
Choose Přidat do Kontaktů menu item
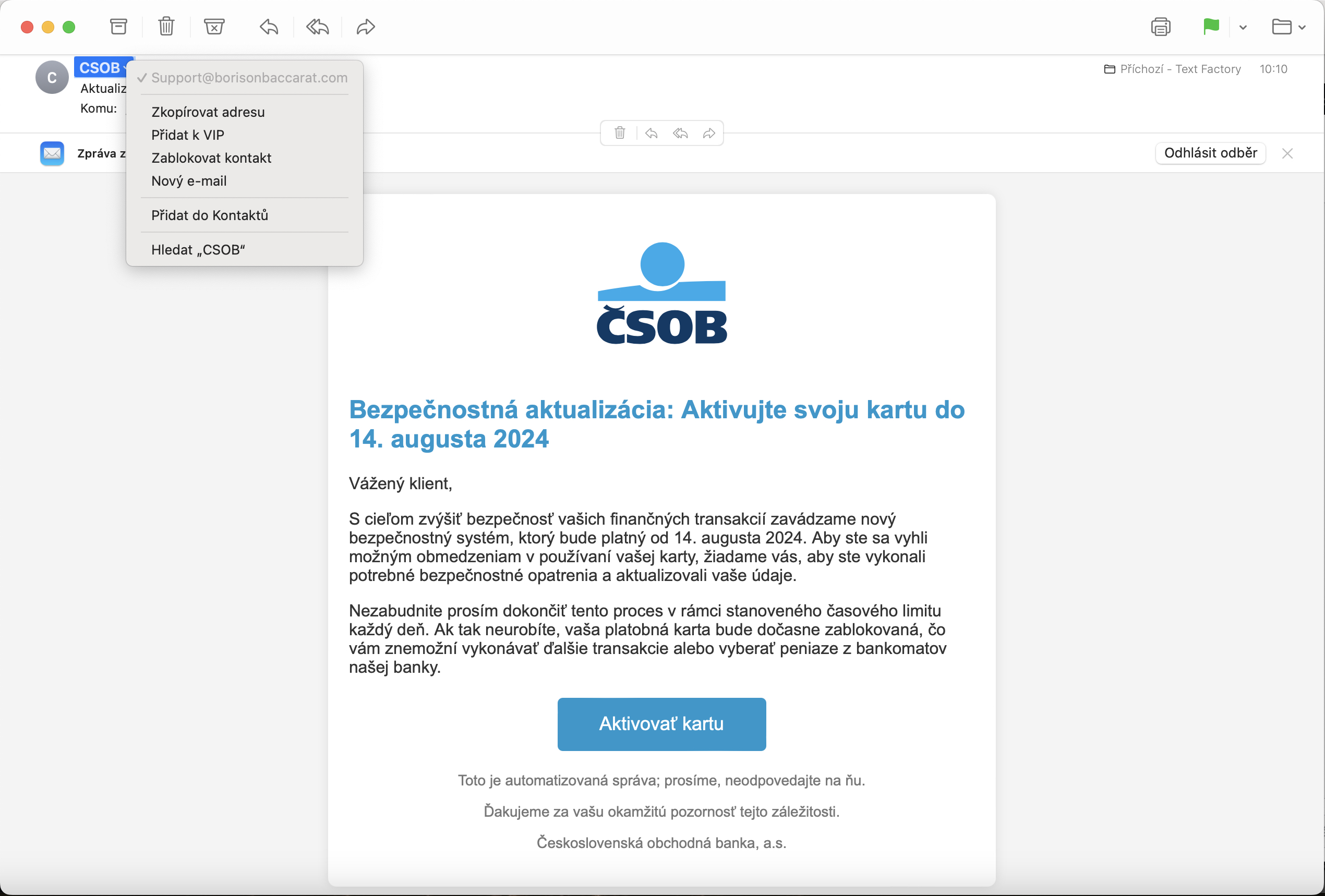click(x=209, y=215)
